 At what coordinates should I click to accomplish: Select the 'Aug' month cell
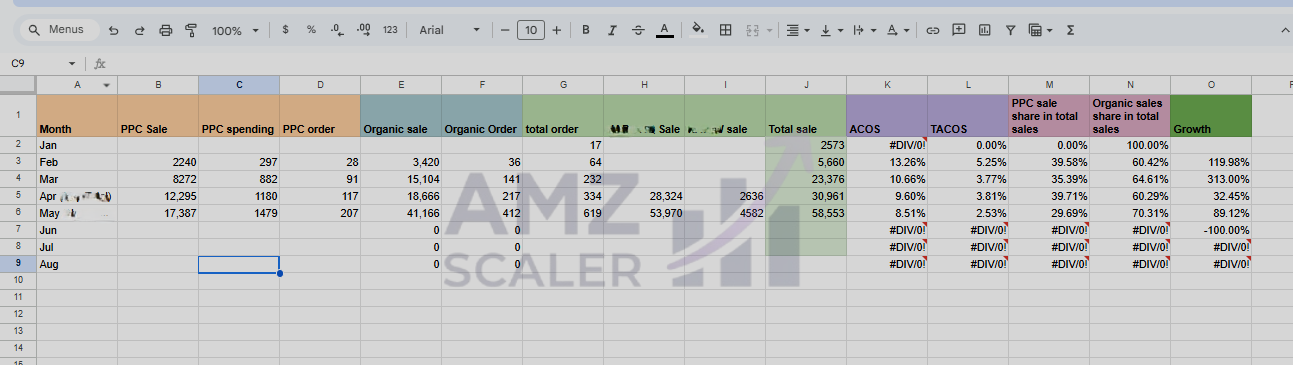(x=77, y=264)
